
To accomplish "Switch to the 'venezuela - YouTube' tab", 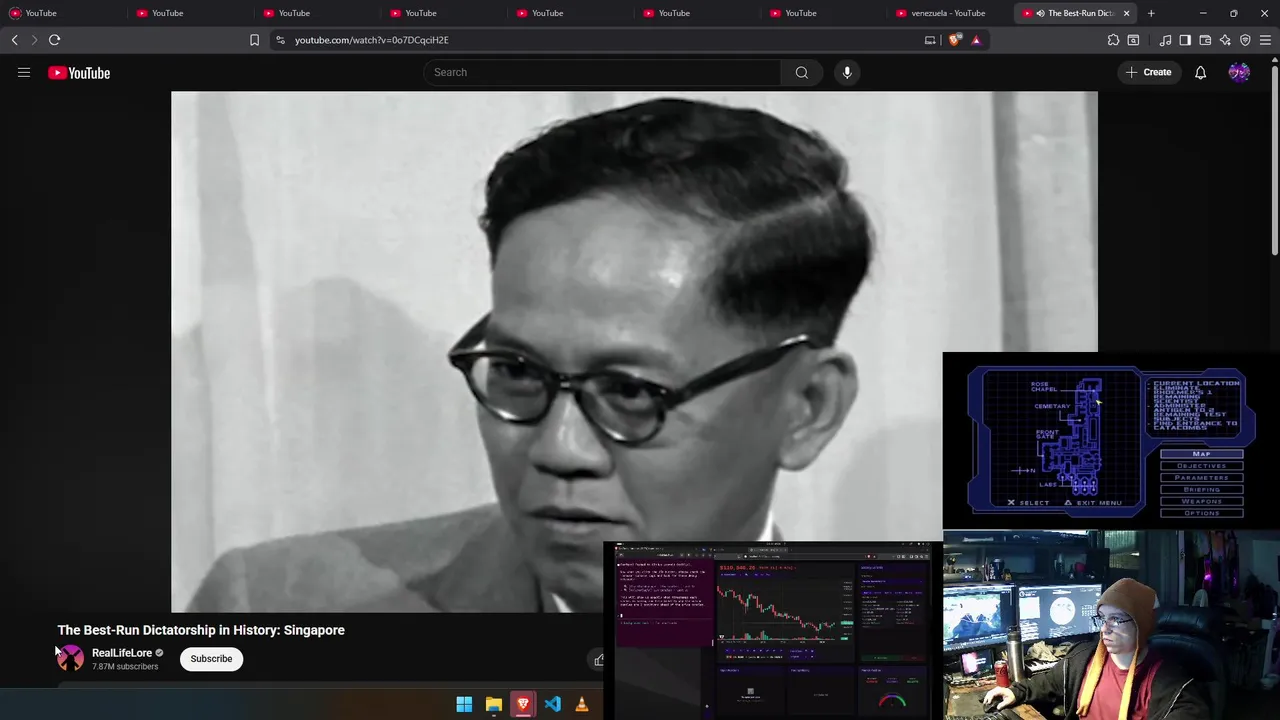I will [948, 13].
